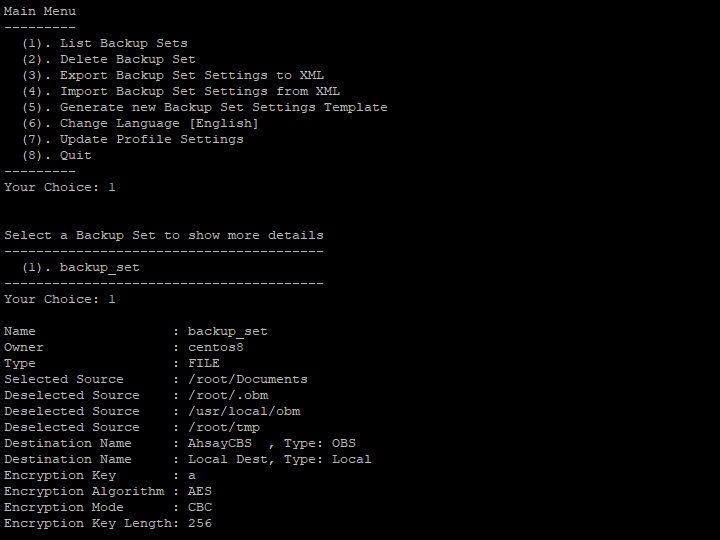Click the Change Language [English] option

tap(159, 123)
